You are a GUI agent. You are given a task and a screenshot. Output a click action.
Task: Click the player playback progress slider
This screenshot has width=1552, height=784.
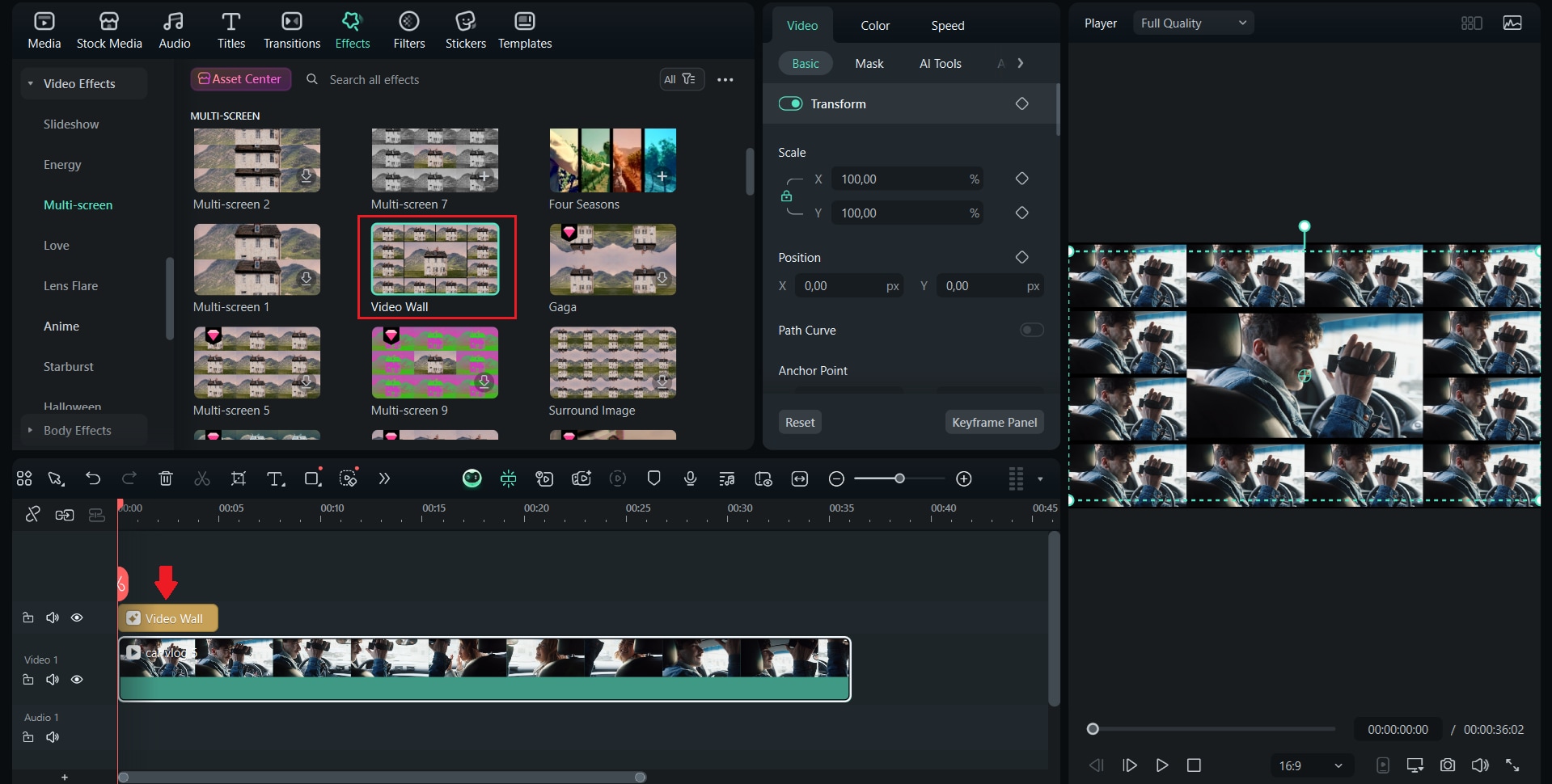[x=1211, y=729]
